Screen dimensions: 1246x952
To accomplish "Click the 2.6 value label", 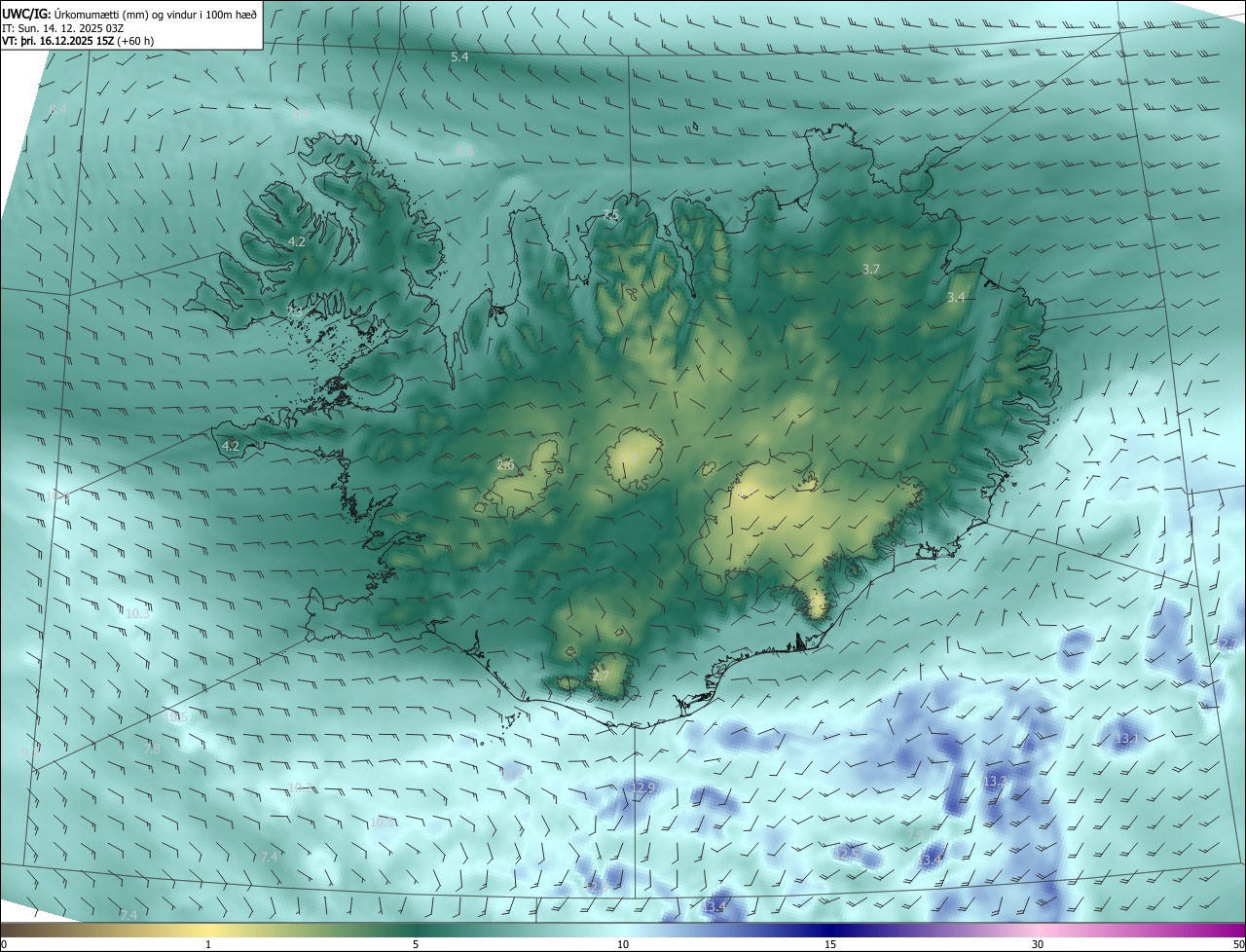I will coord(505,464).
